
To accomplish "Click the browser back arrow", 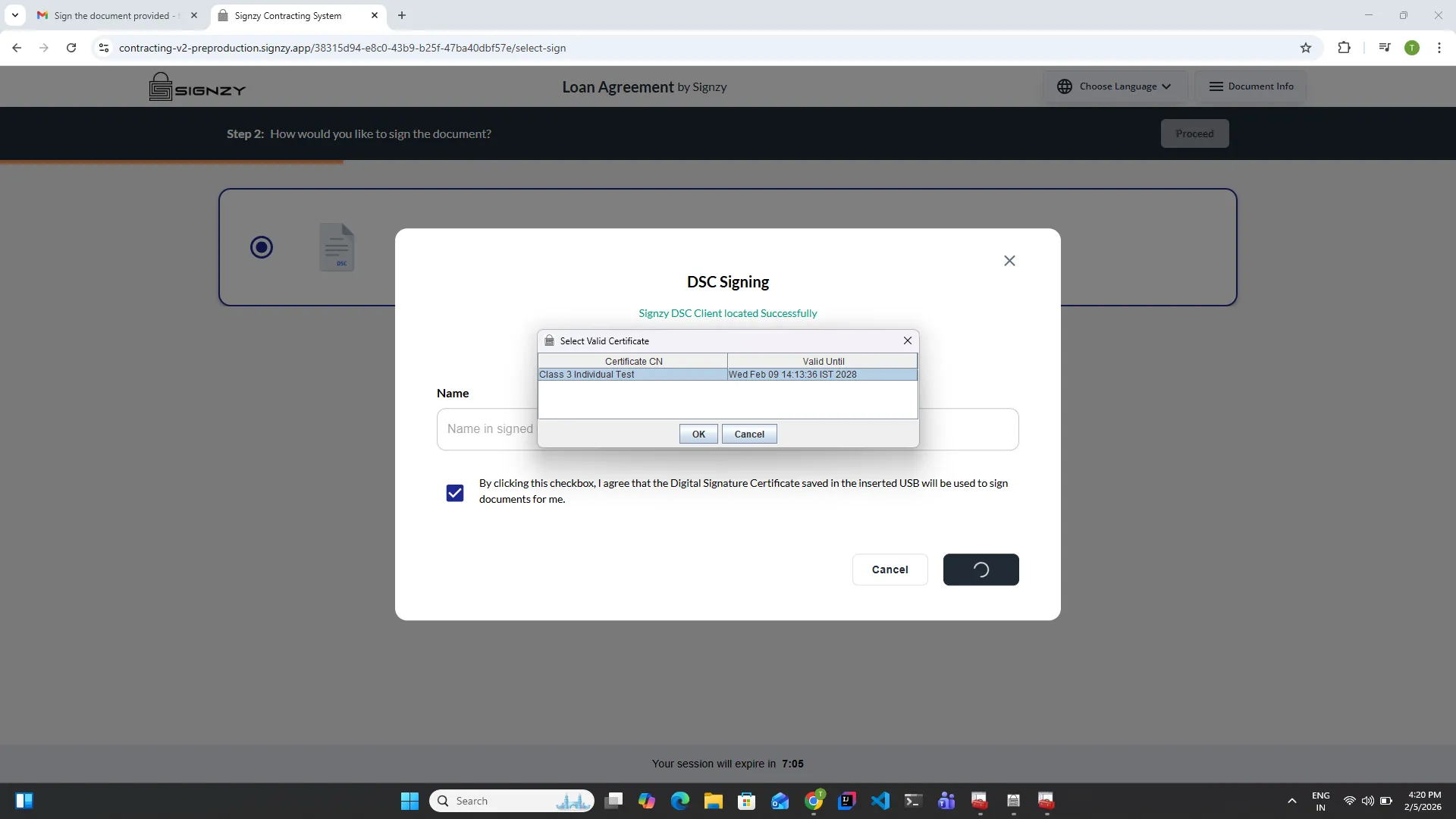I will pyautogui.click(x=17, y=48).
